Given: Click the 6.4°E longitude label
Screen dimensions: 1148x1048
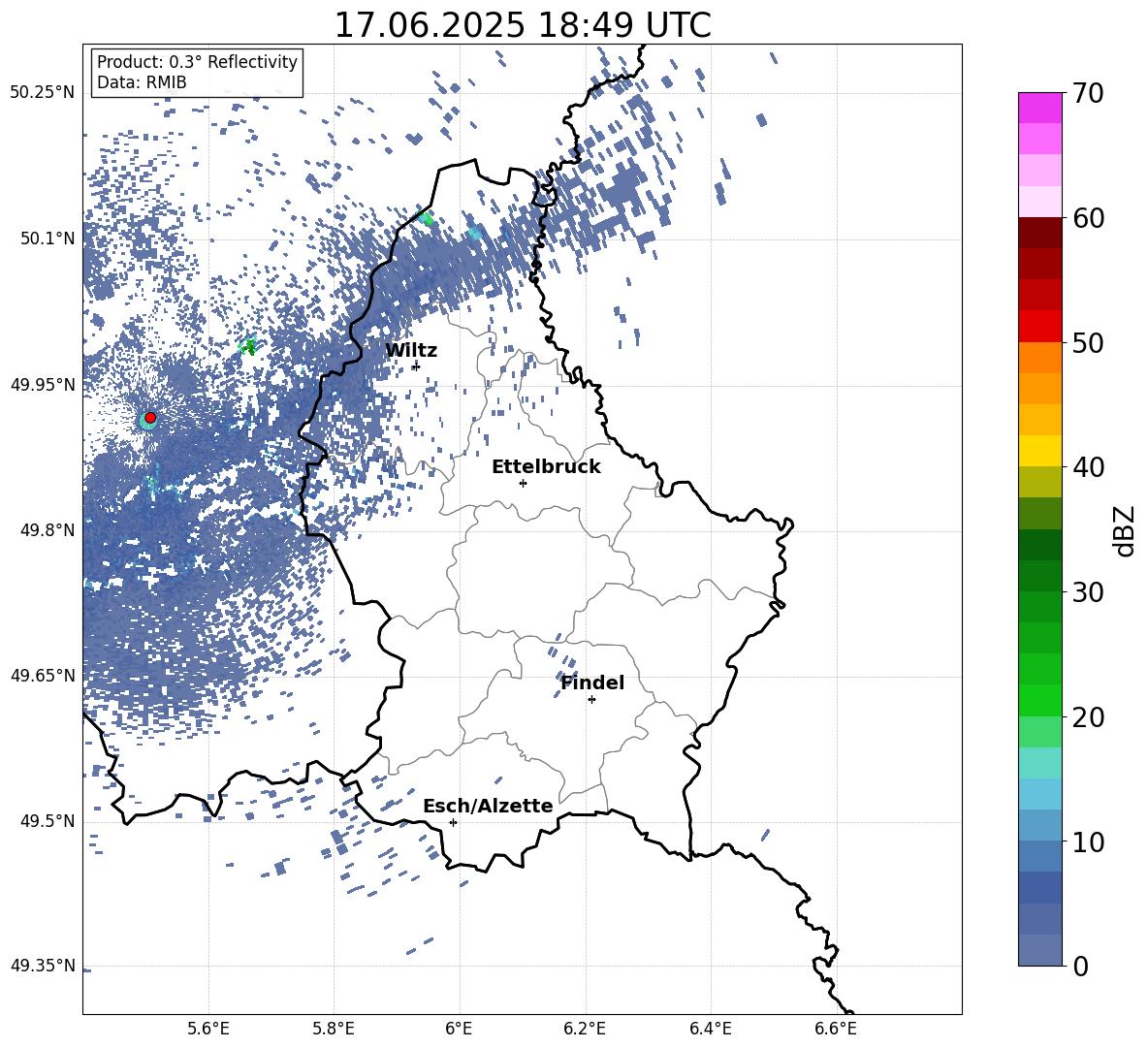Looking at the screenshot, I should pos(710,1029).
